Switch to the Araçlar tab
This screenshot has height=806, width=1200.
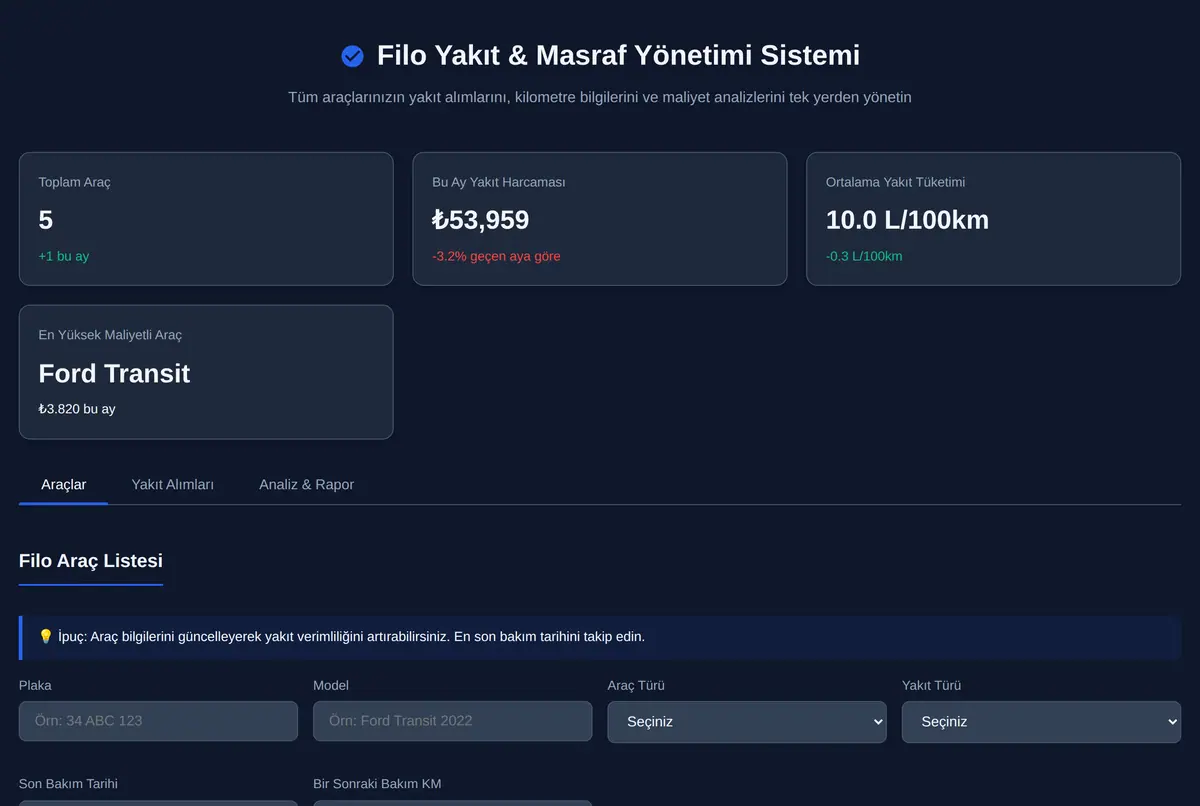click(x=63, y=484)
